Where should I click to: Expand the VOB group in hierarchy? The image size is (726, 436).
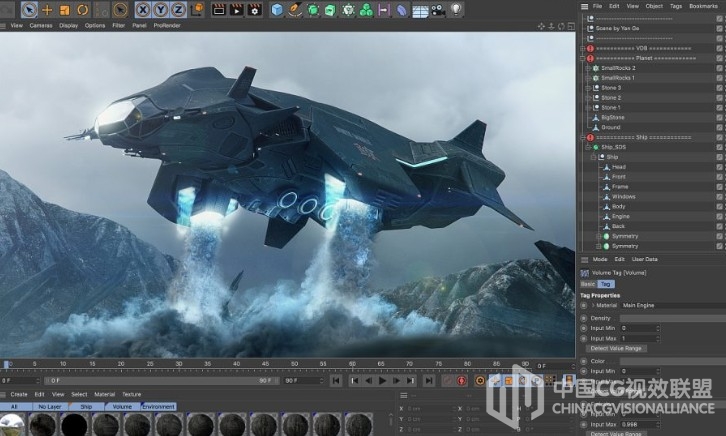583,48
